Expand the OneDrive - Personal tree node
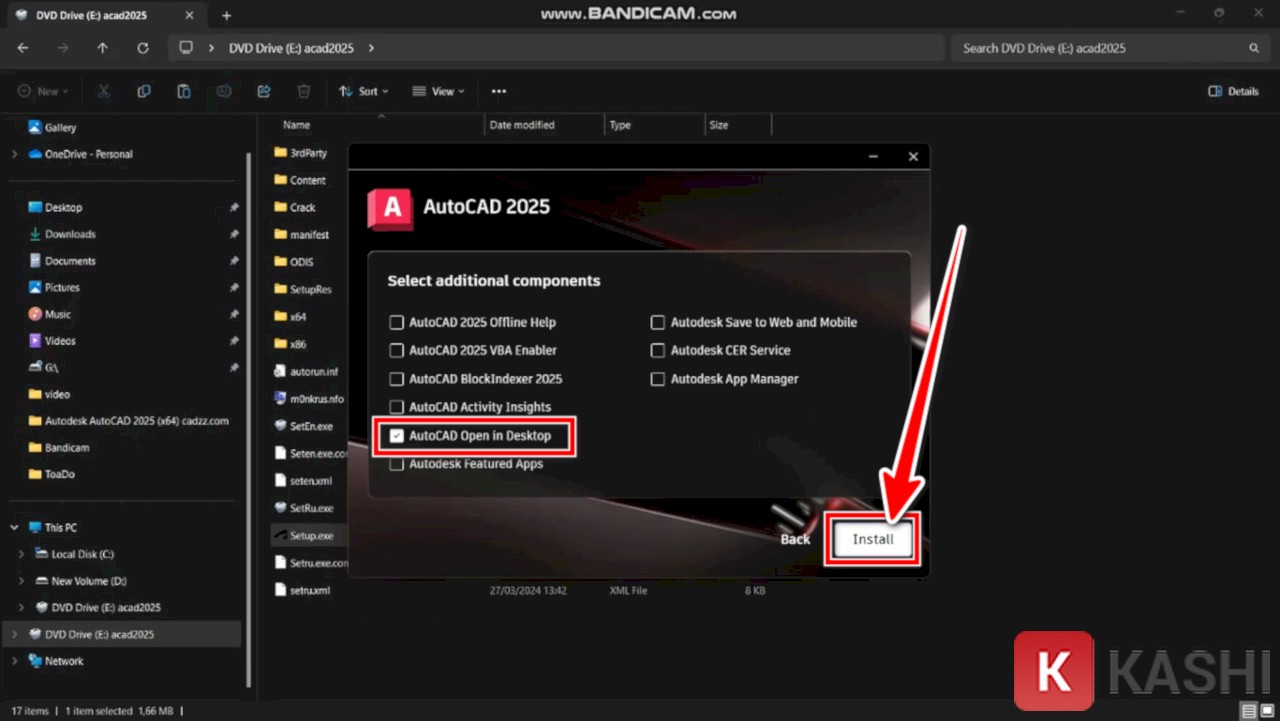Viewport: 1280px width, 721px height. pos(15,154)
